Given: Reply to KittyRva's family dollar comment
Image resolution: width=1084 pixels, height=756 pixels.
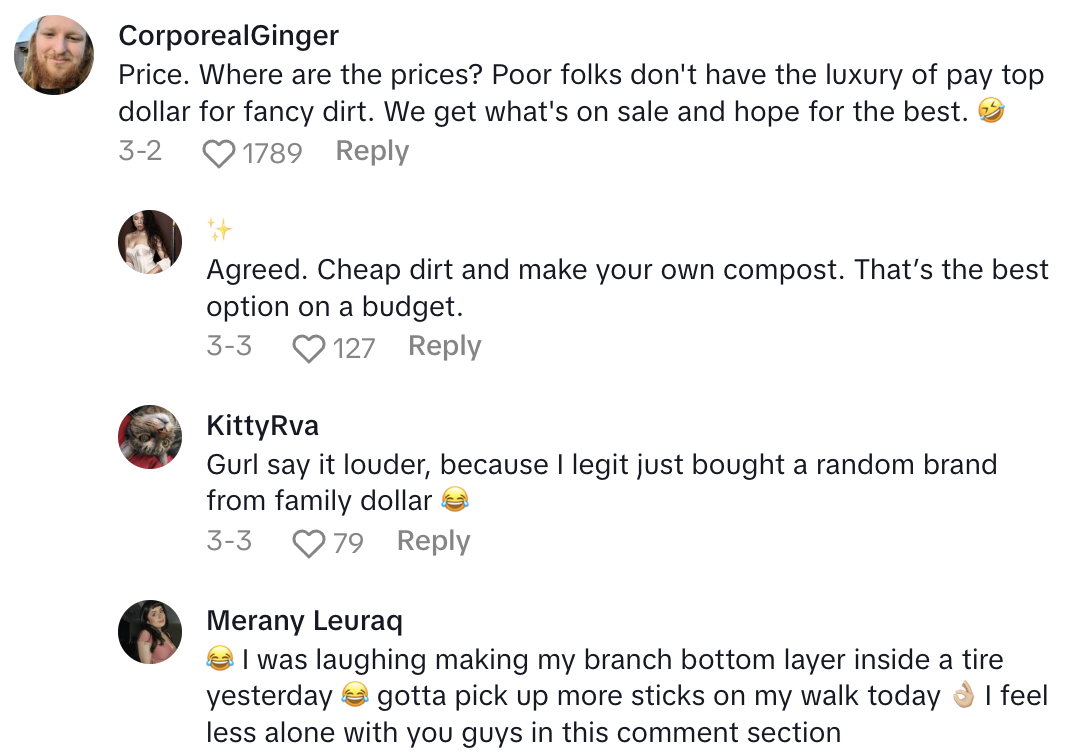Looking at the screenshot, I should coord(433,542).
